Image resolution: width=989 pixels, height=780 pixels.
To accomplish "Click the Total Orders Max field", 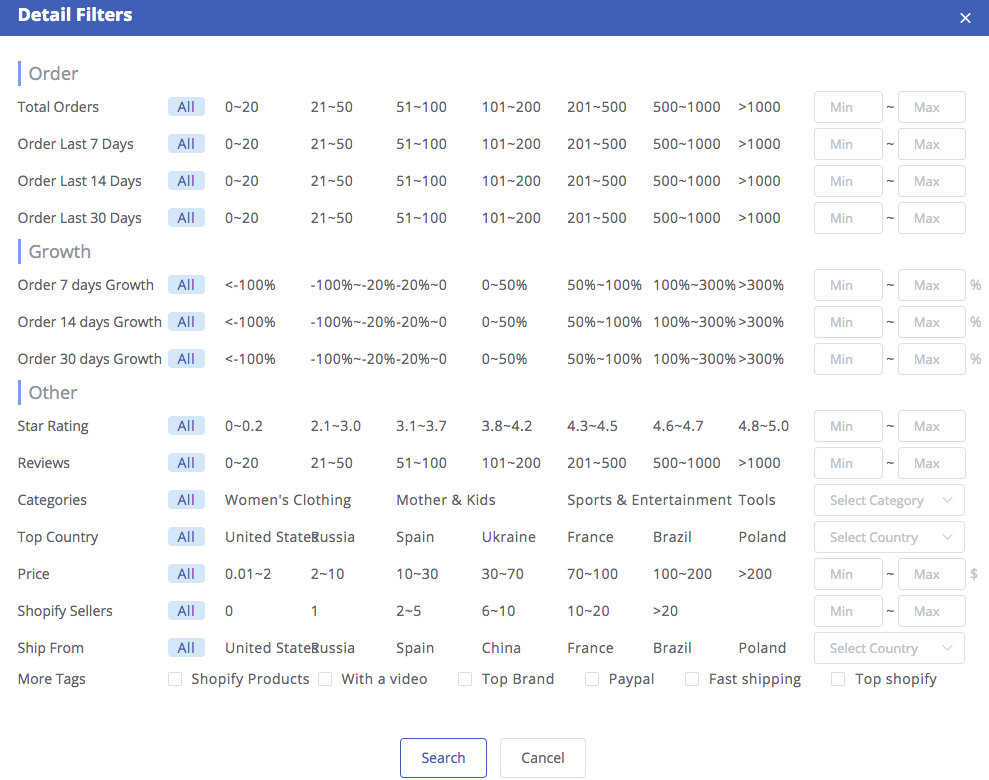I will pos(932,107).
